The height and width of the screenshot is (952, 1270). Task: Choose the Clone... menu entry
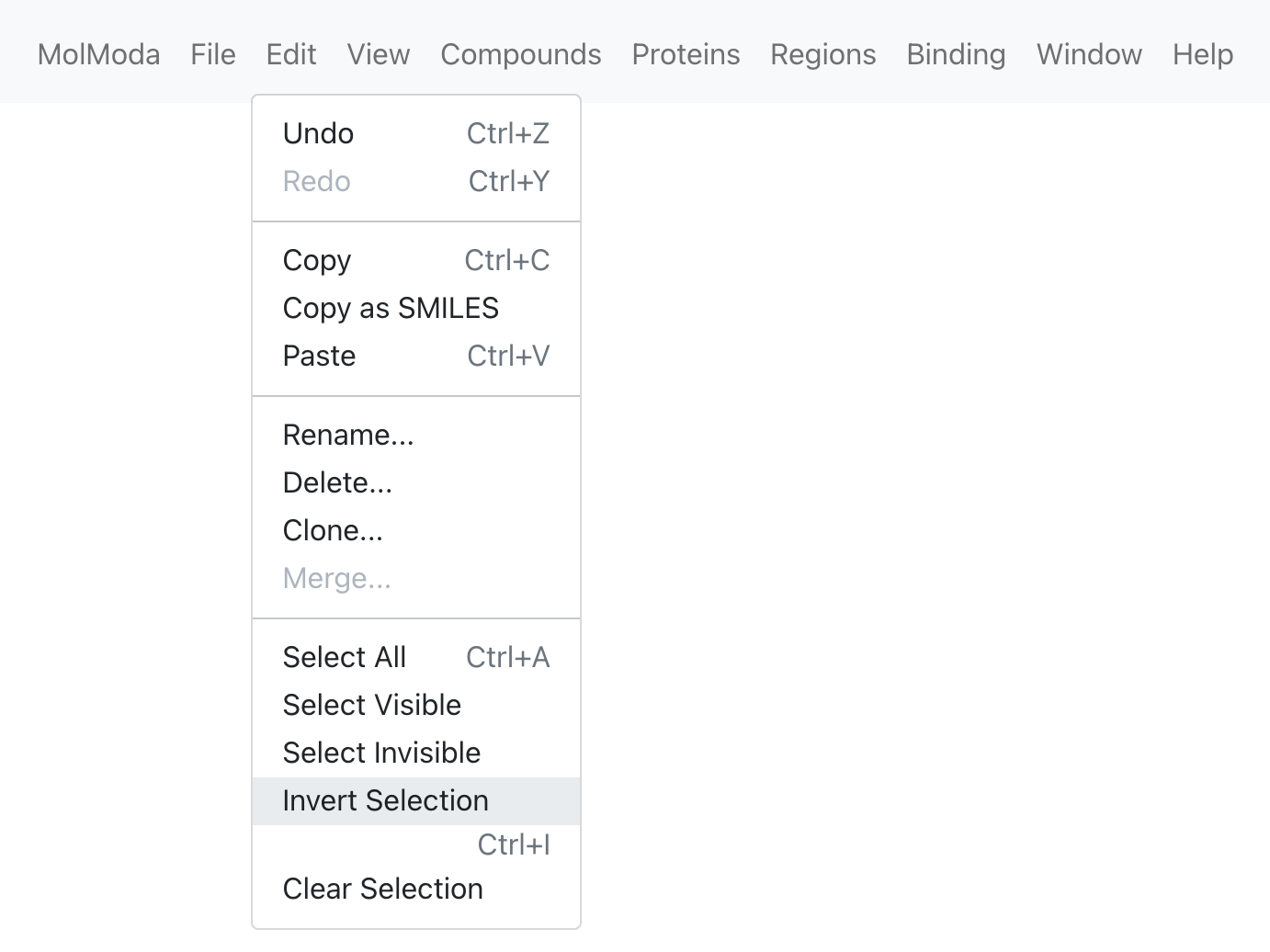coord(416,530)
